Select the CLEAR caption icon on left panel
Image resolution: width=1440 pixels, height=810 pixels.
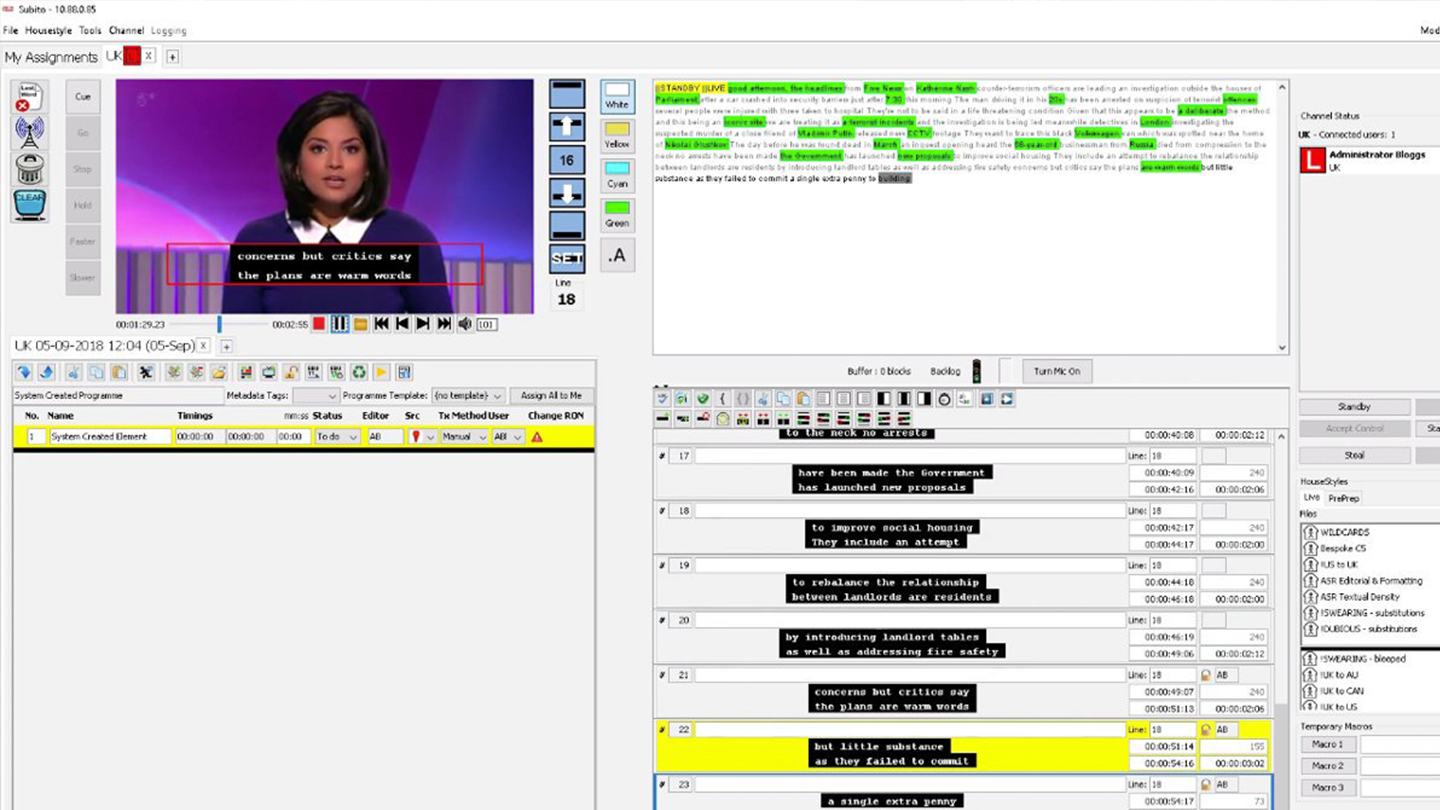pos(29,206)
